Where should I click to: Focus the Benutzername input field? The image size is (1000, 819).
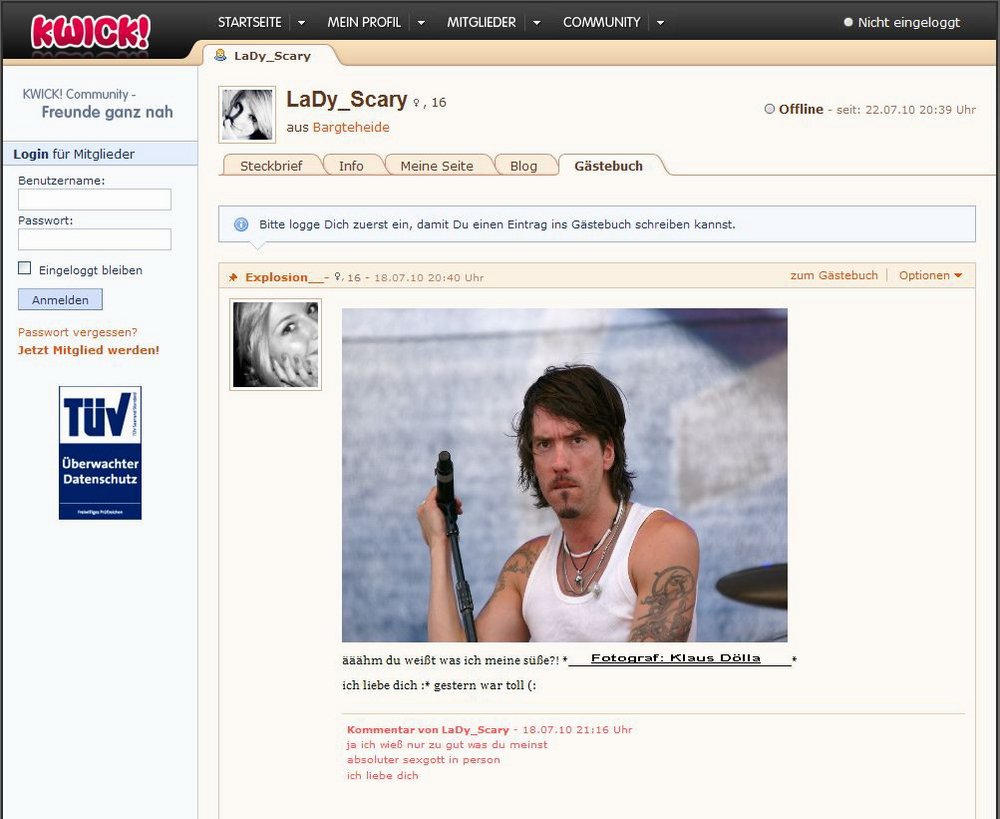click(95, 200)
